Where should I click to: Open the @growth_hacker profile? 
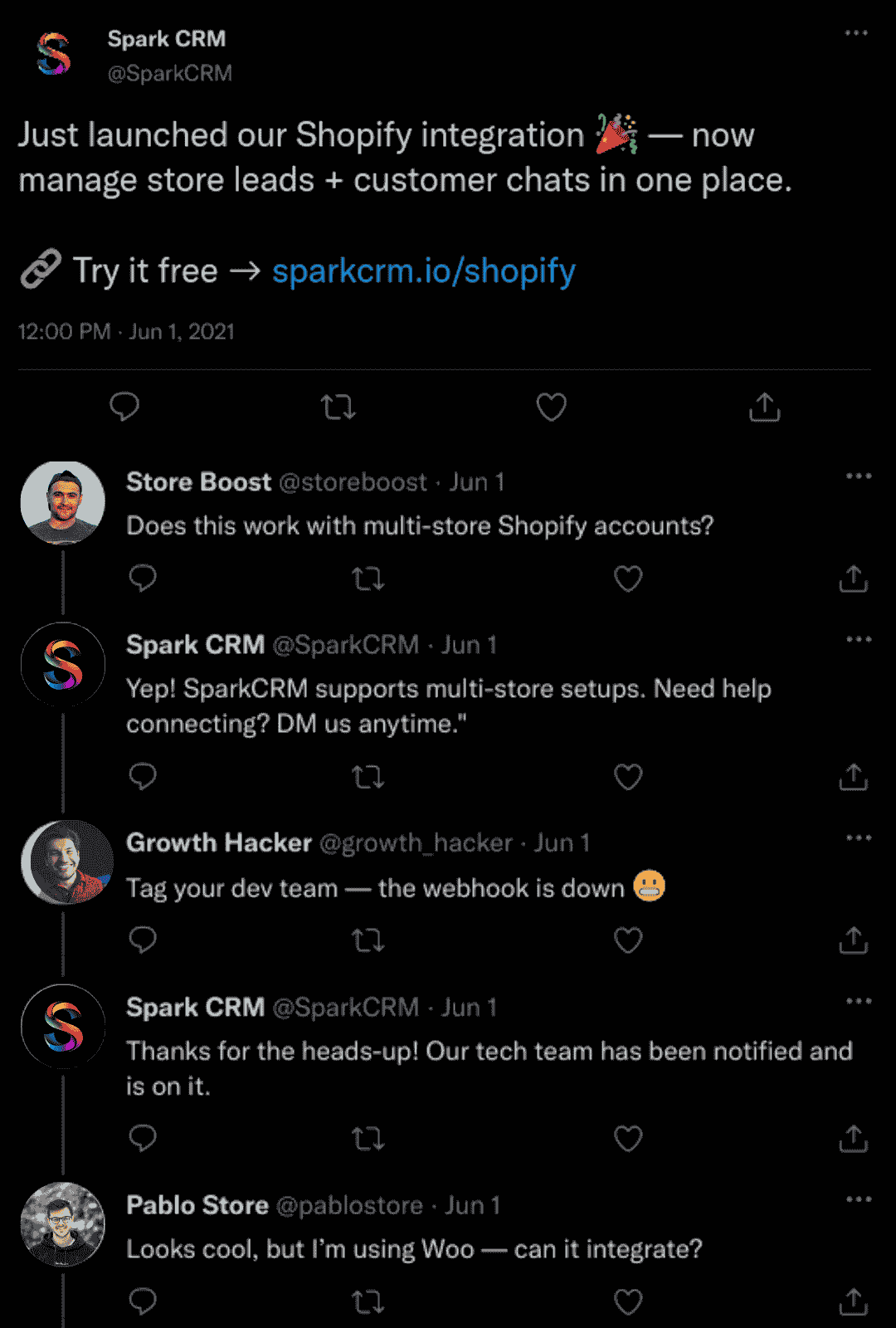point(415,842)
